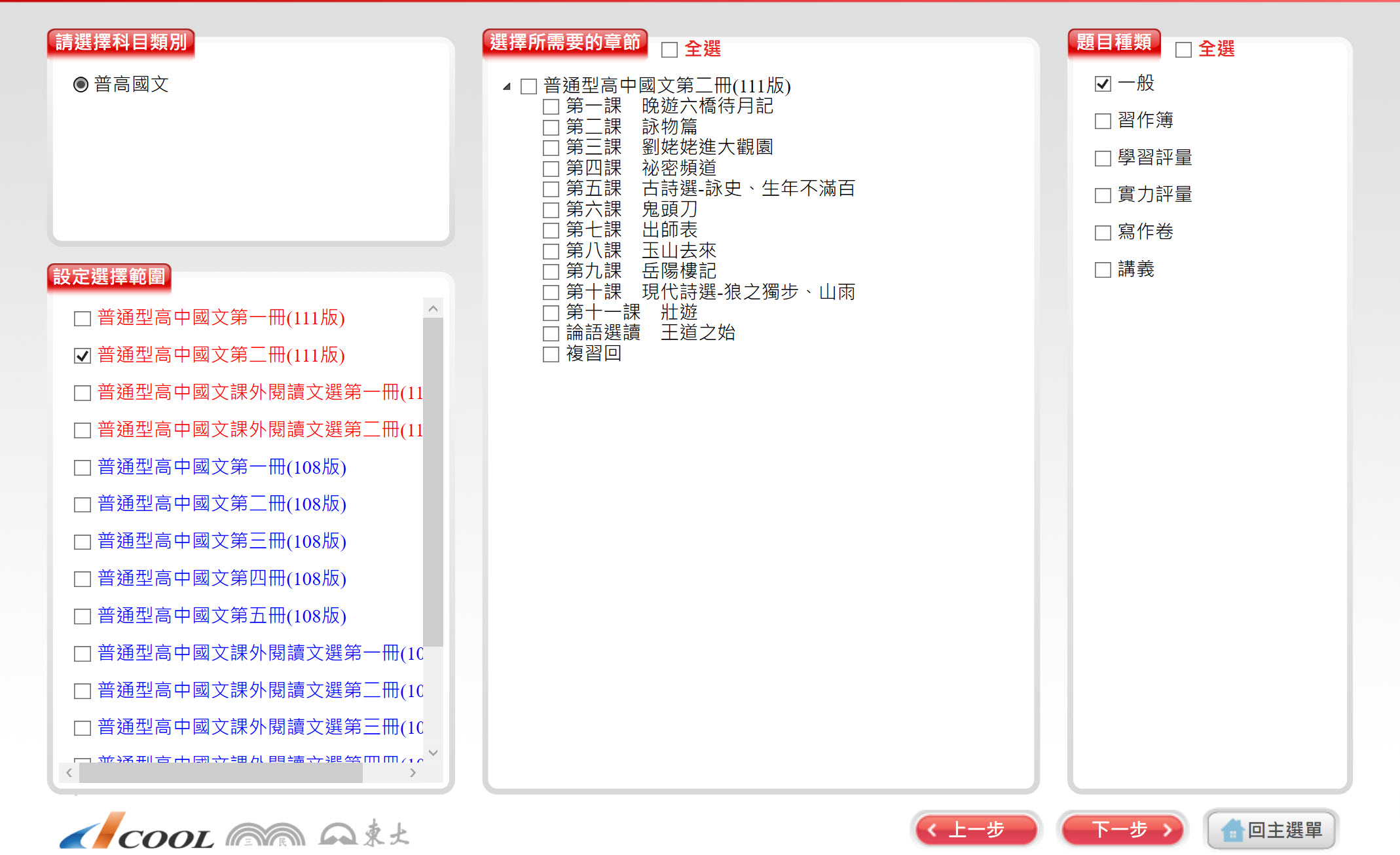Screen dimensions: 1400x855
Task: Proceed with the 下一步 button
Action: 1122,830
